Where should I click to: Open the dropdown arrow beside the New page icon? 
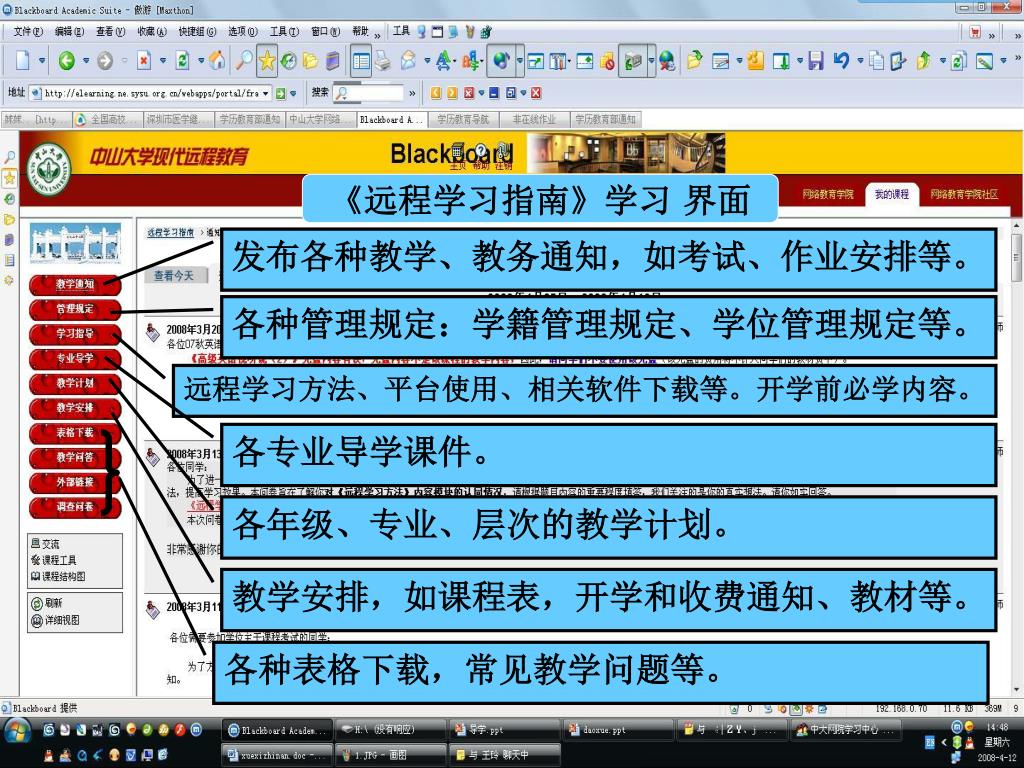[42, 61]
